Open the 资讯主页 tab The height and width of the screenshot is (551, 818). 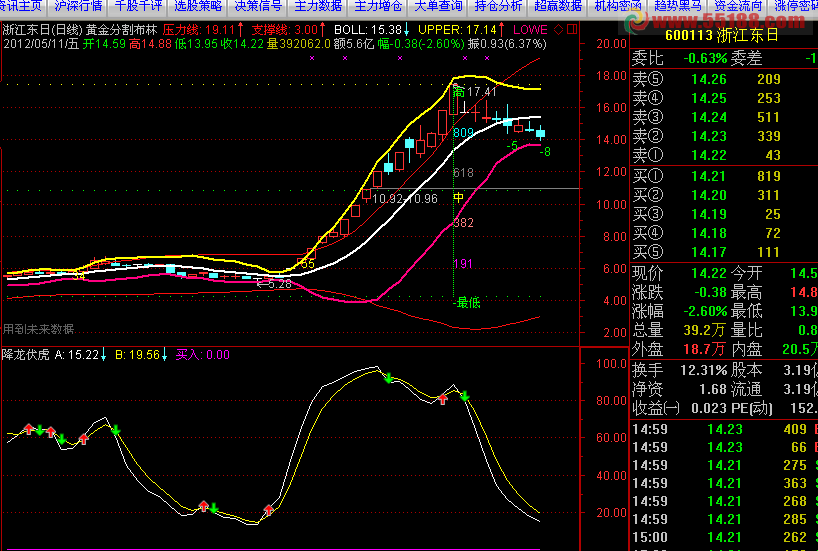21,6
